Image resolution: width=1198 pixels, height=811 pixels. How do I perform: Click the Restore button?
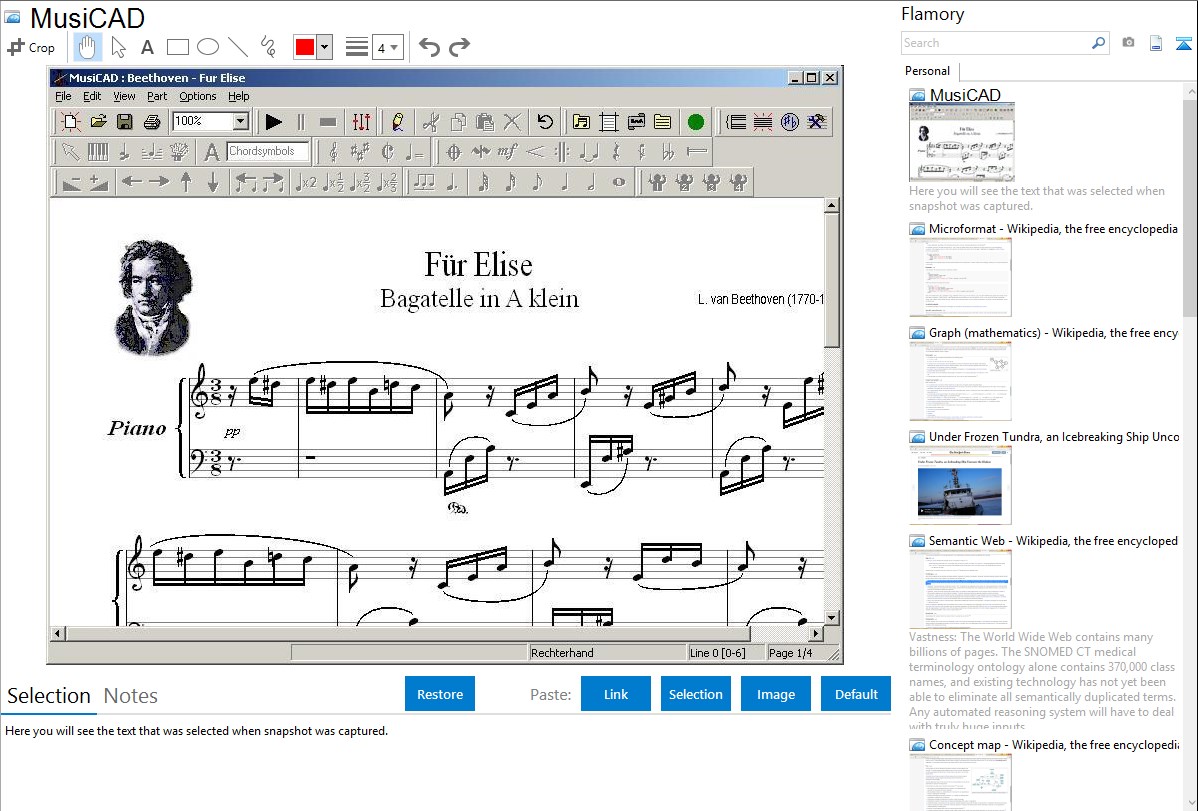[440, 694]
